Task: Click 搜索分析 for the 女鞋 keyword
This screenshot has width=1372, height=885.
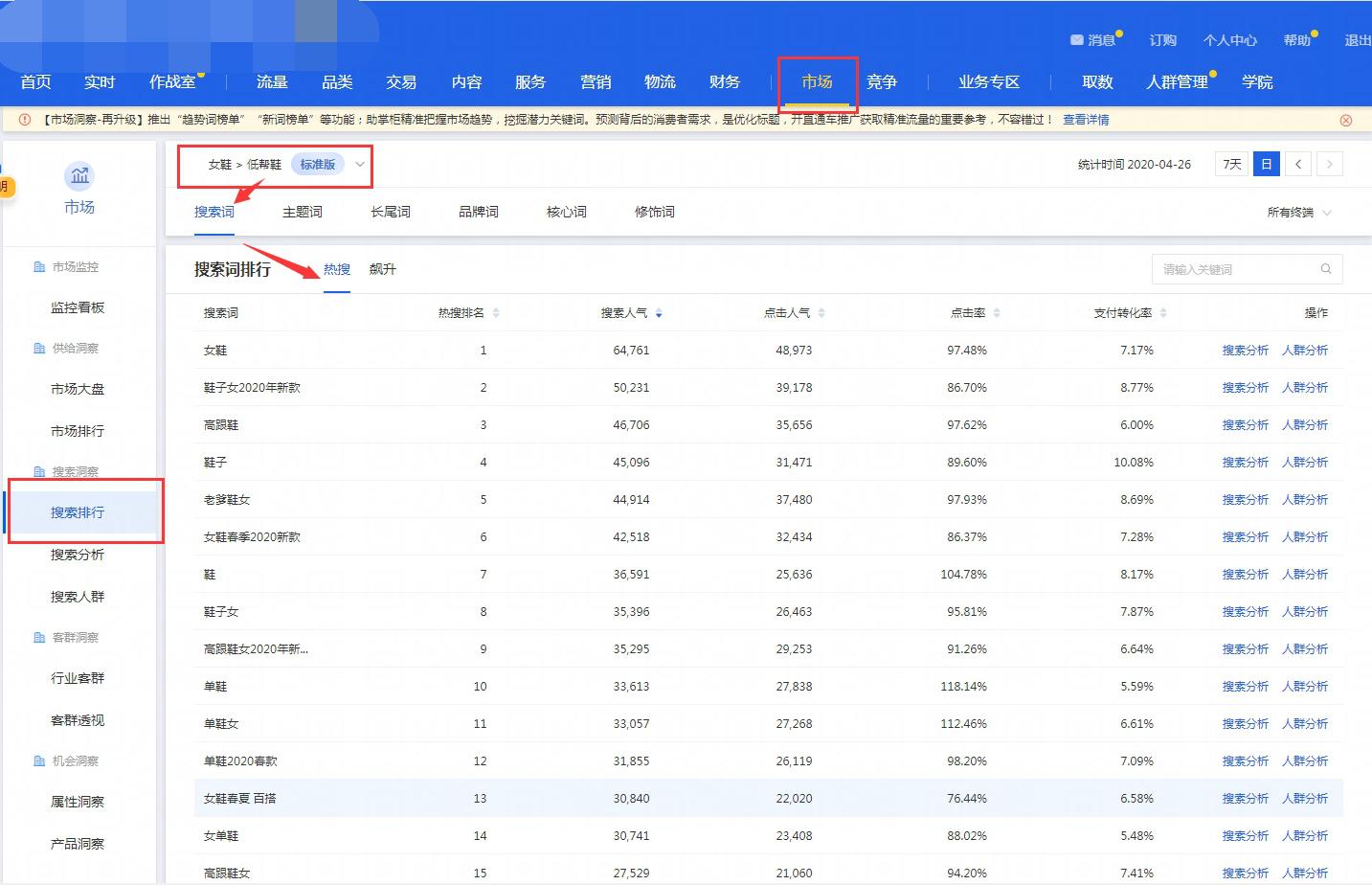Action: [x=1245, y=350]
